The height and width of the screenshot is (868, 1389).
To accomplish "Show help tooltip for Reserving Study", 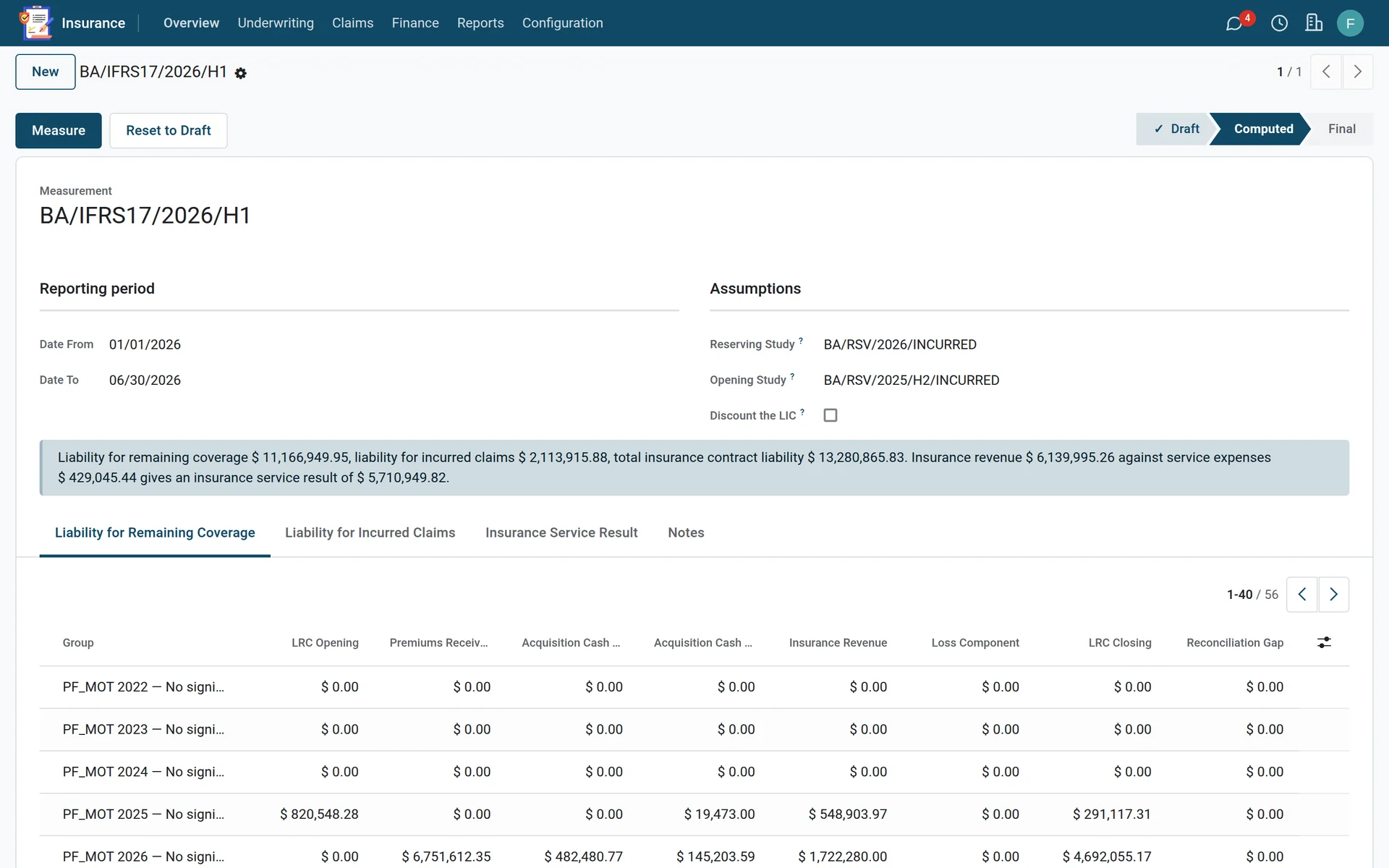I will (801, 340).
